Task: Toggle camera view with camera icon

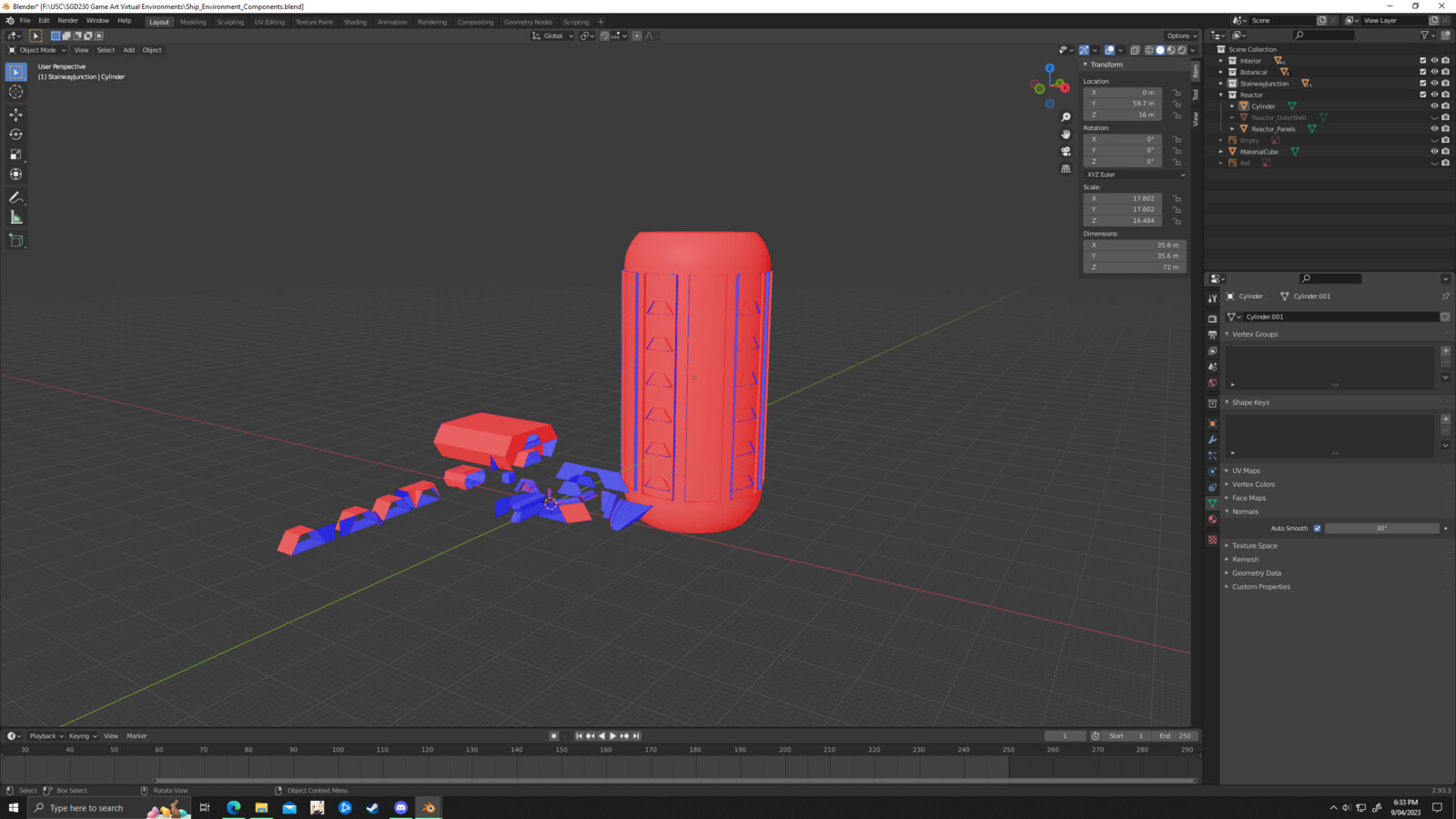Action: (x=1066, y=151)
